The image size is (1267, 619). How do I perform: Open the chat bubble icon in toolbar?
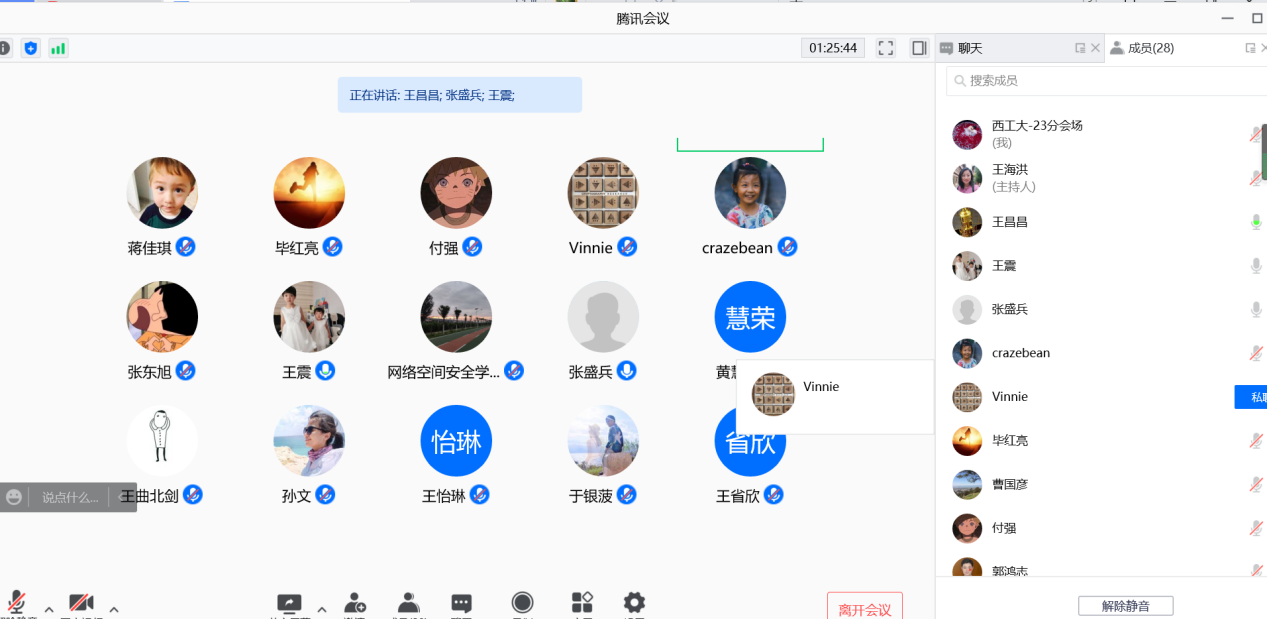tap(461, 603)
